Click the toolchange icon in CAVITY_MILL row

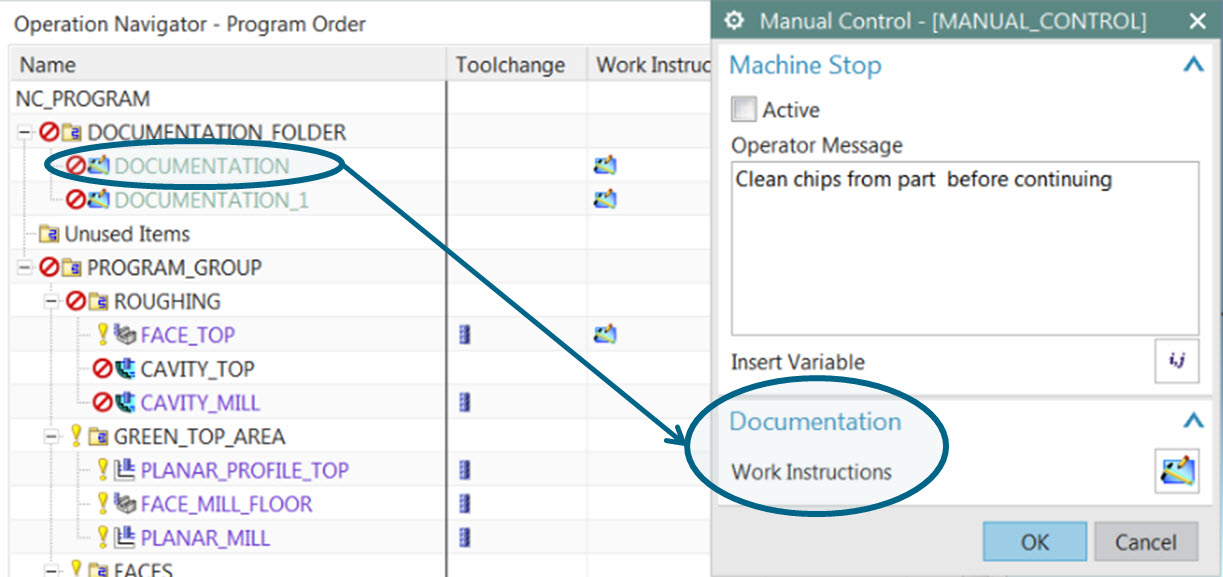pyautogui.click(x=464, y=403)
